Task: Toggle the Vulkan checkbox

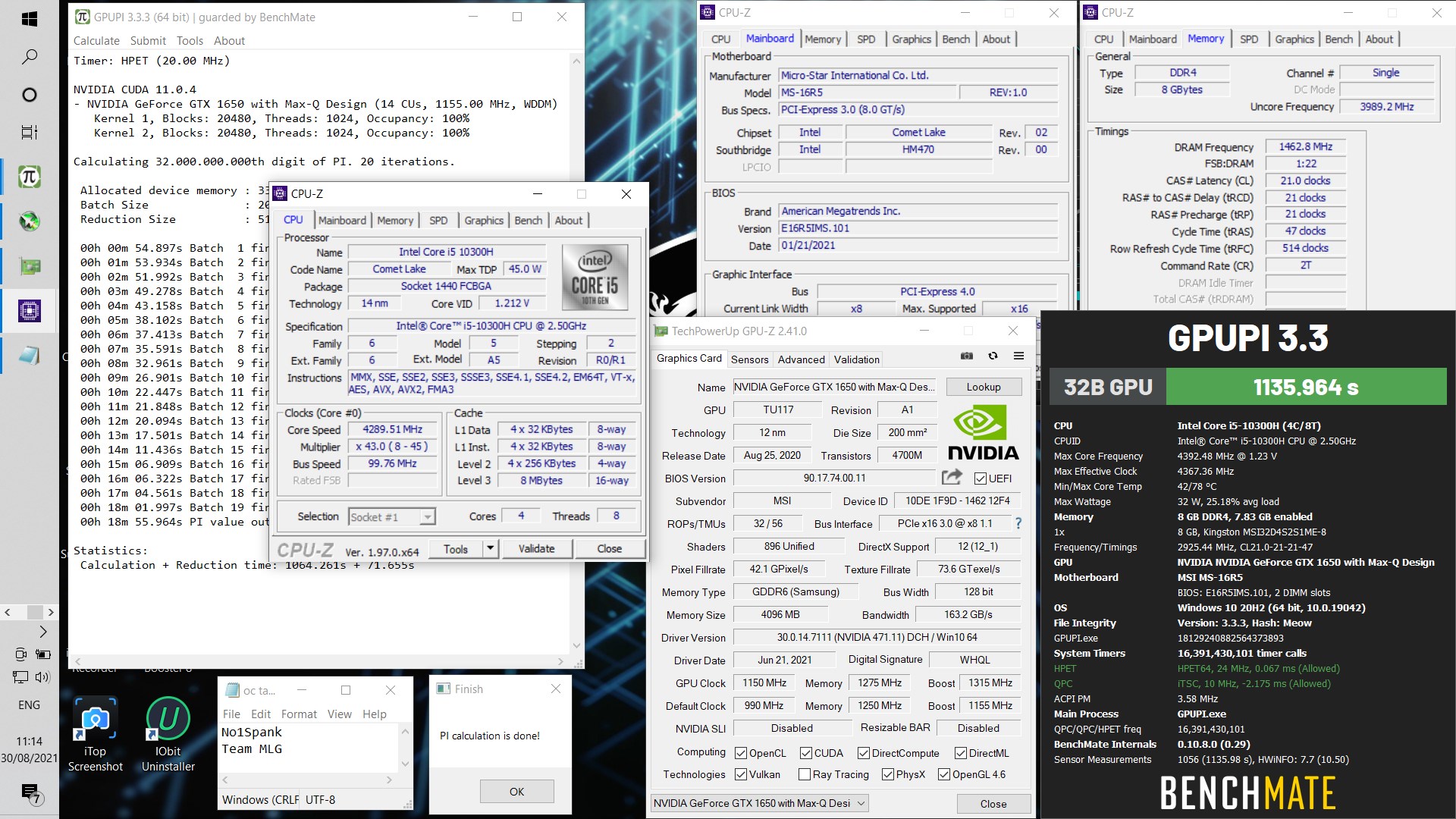Action: coord(741,774)
